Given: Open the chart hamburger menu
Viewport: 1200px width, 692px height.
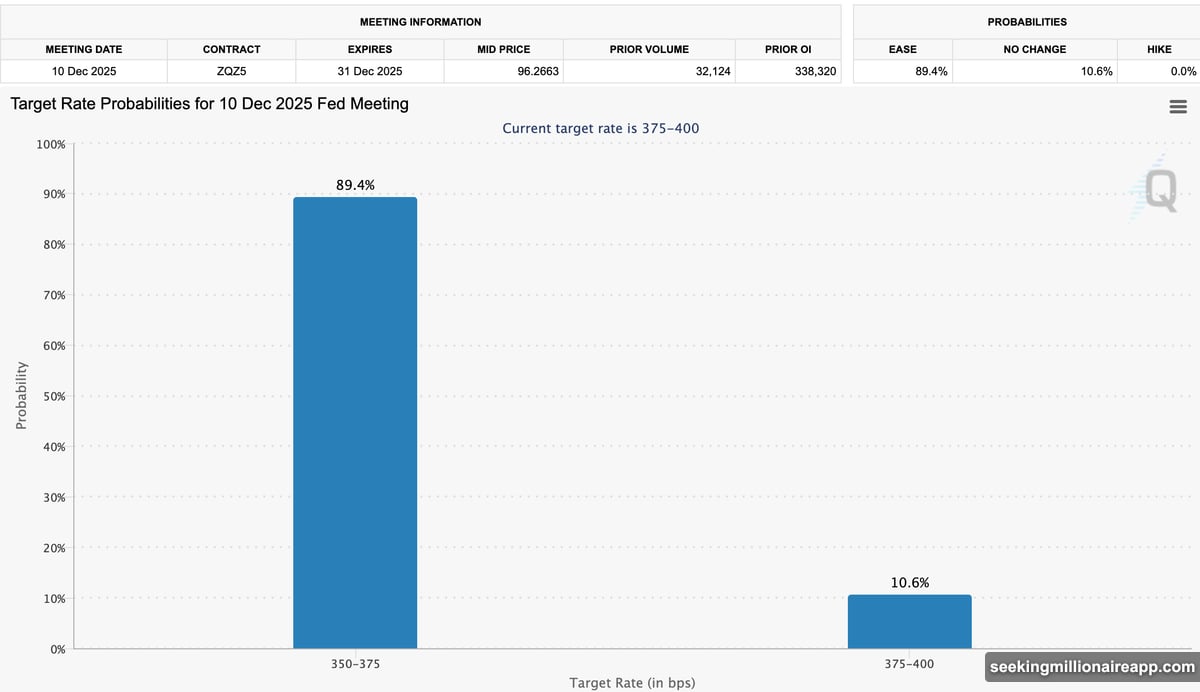Looking at the screenshot, I should (x=1177, y=107).
